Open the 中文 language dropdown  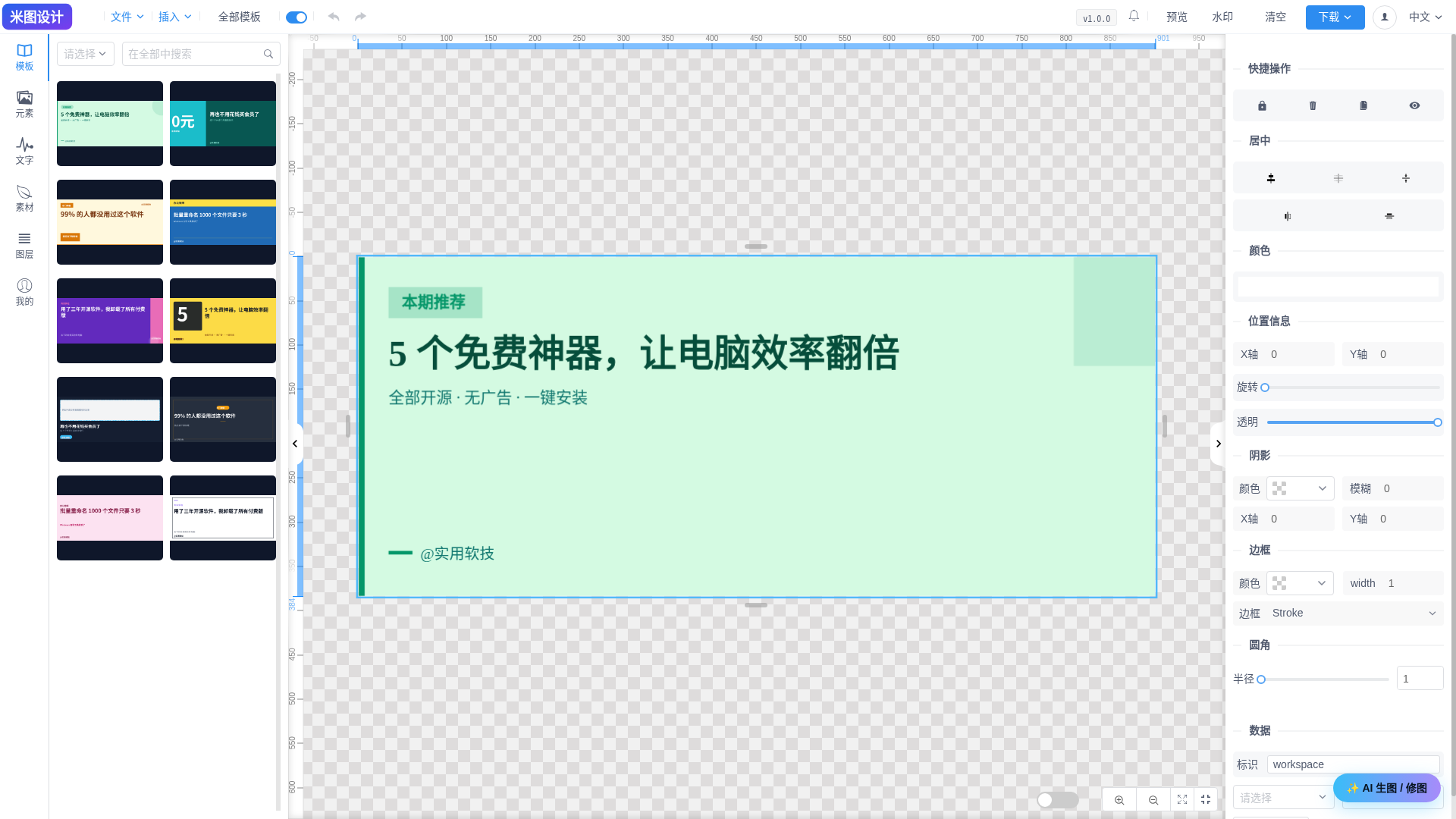[x=1425, y=17]
